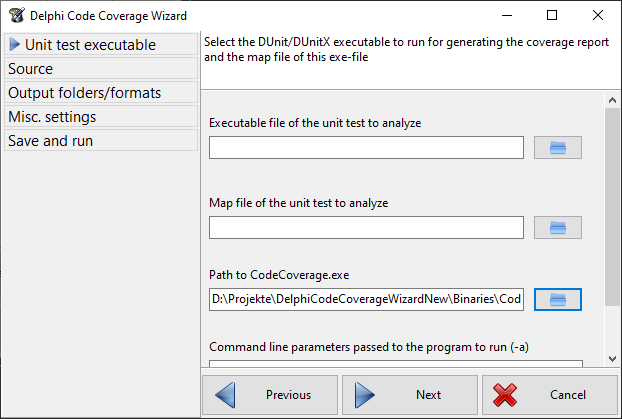622x419 pixels.
Task: Click the Path to CodeCoverage.exe field
Action: [x=366, y=299]
